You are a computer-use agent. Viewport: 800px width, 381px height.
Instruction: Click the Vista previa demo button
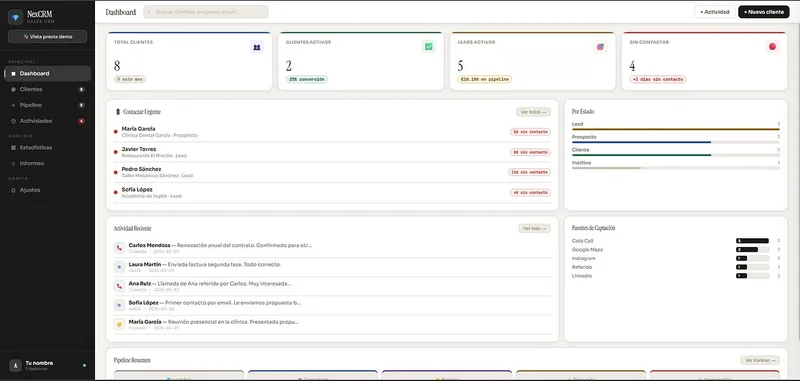(47, 37)
